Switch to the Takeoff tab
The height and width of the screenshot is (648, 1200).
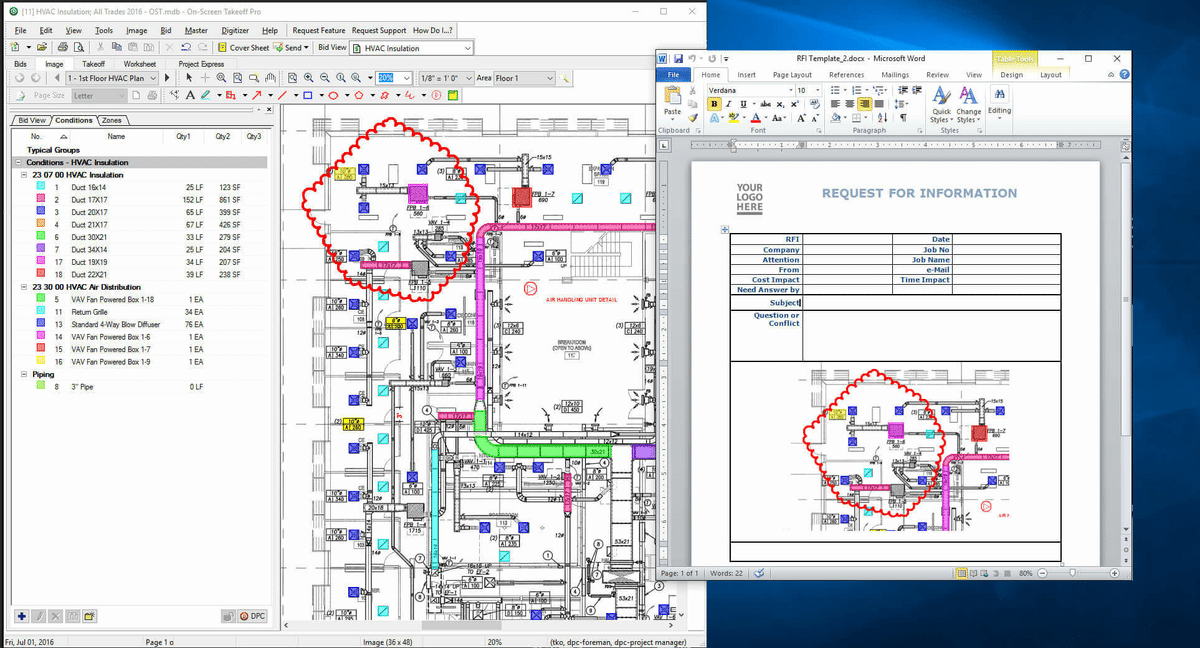tap(93, 64)
